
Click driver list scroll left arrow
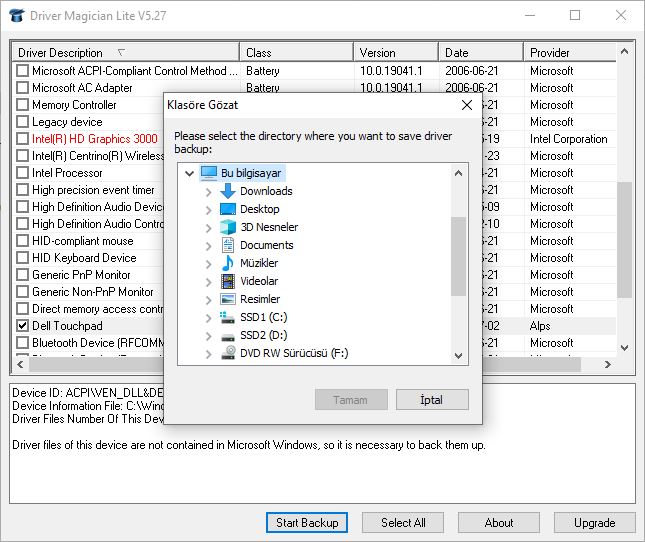coord(20,364)
